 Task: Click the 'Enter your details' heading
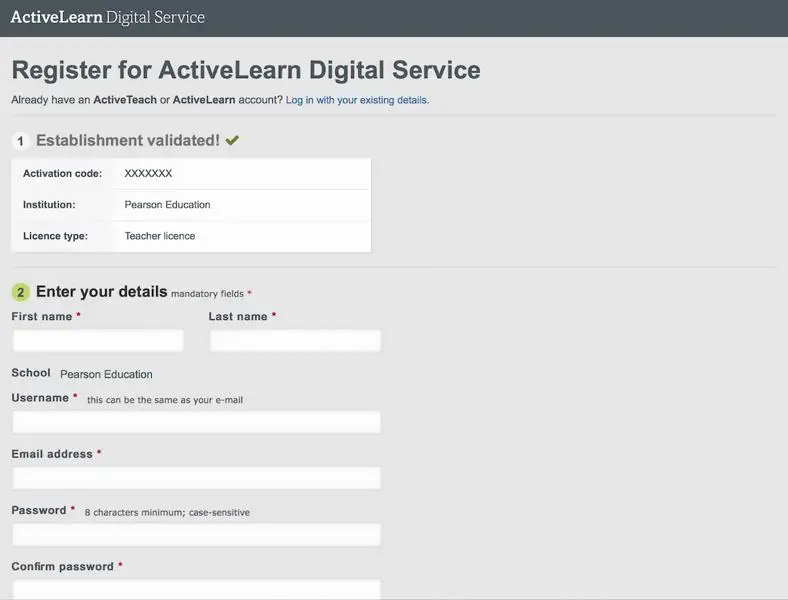click(x=102, y=291)
